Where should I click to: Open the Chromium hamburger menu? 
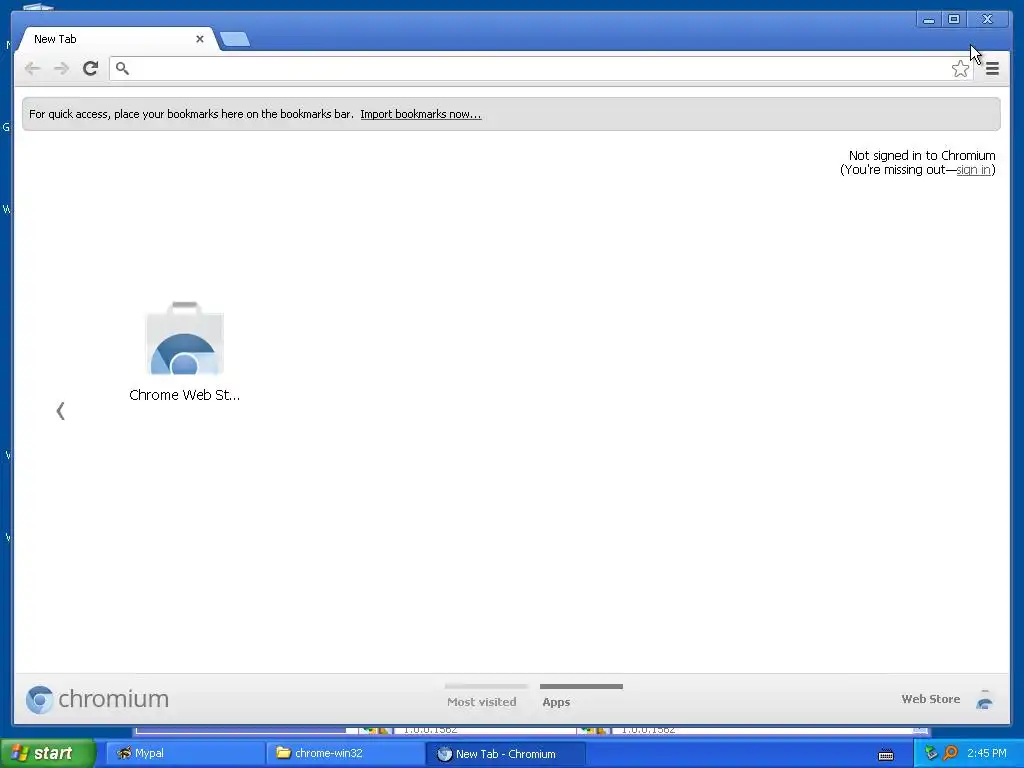coord(992,69)
